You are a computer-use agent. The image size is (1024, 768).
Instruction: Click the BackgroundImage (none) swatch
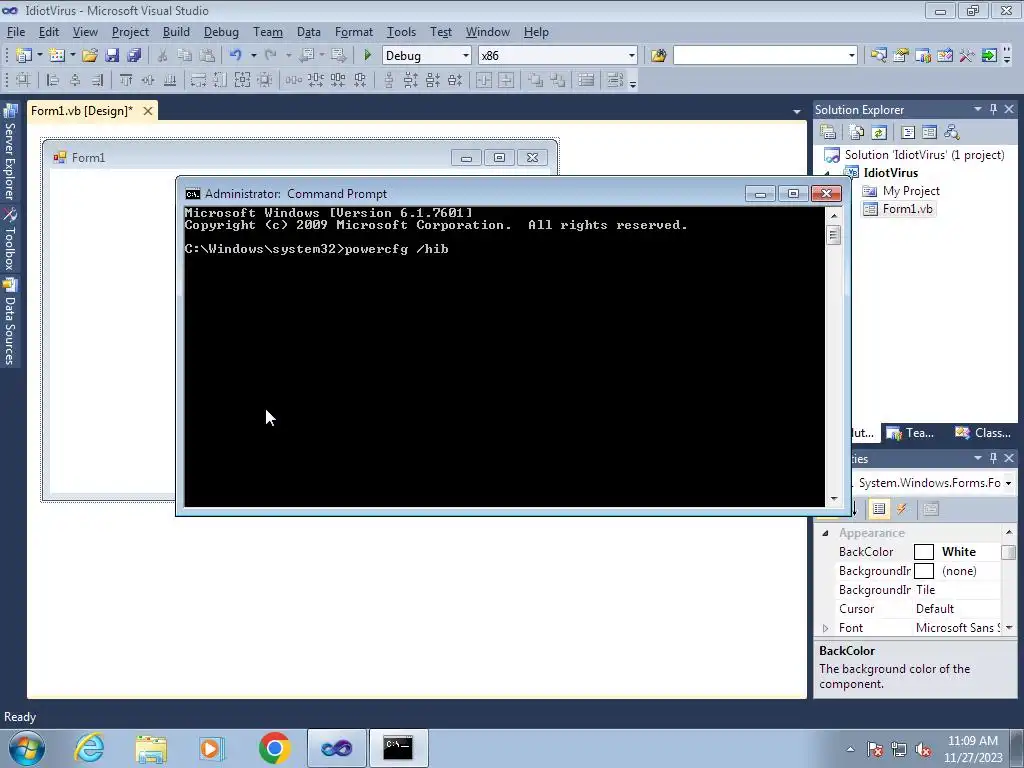[923, 571]
